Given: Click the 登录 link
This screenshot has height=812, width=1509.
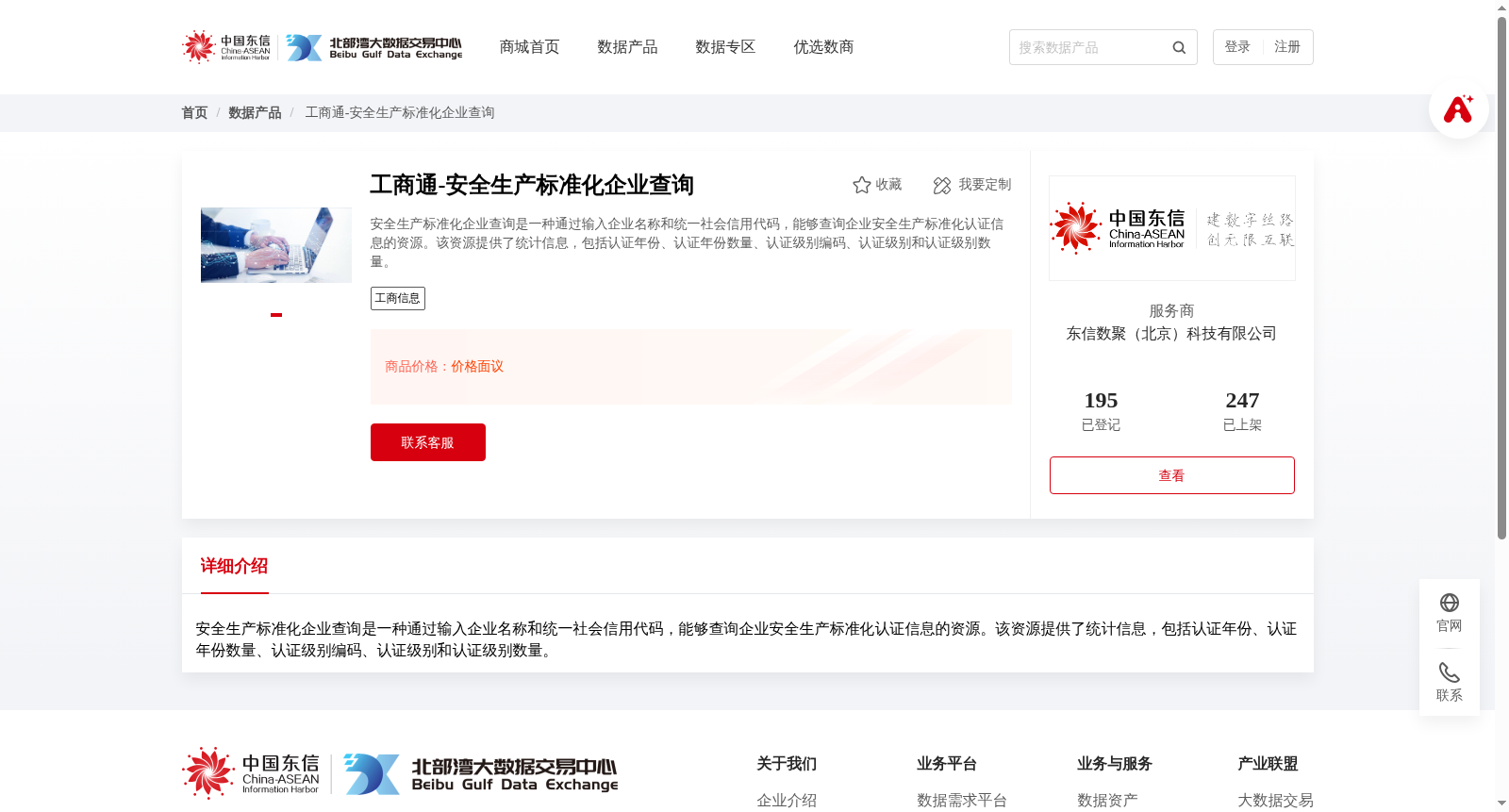Looking at the screenshot, I should click(1237, 47).
